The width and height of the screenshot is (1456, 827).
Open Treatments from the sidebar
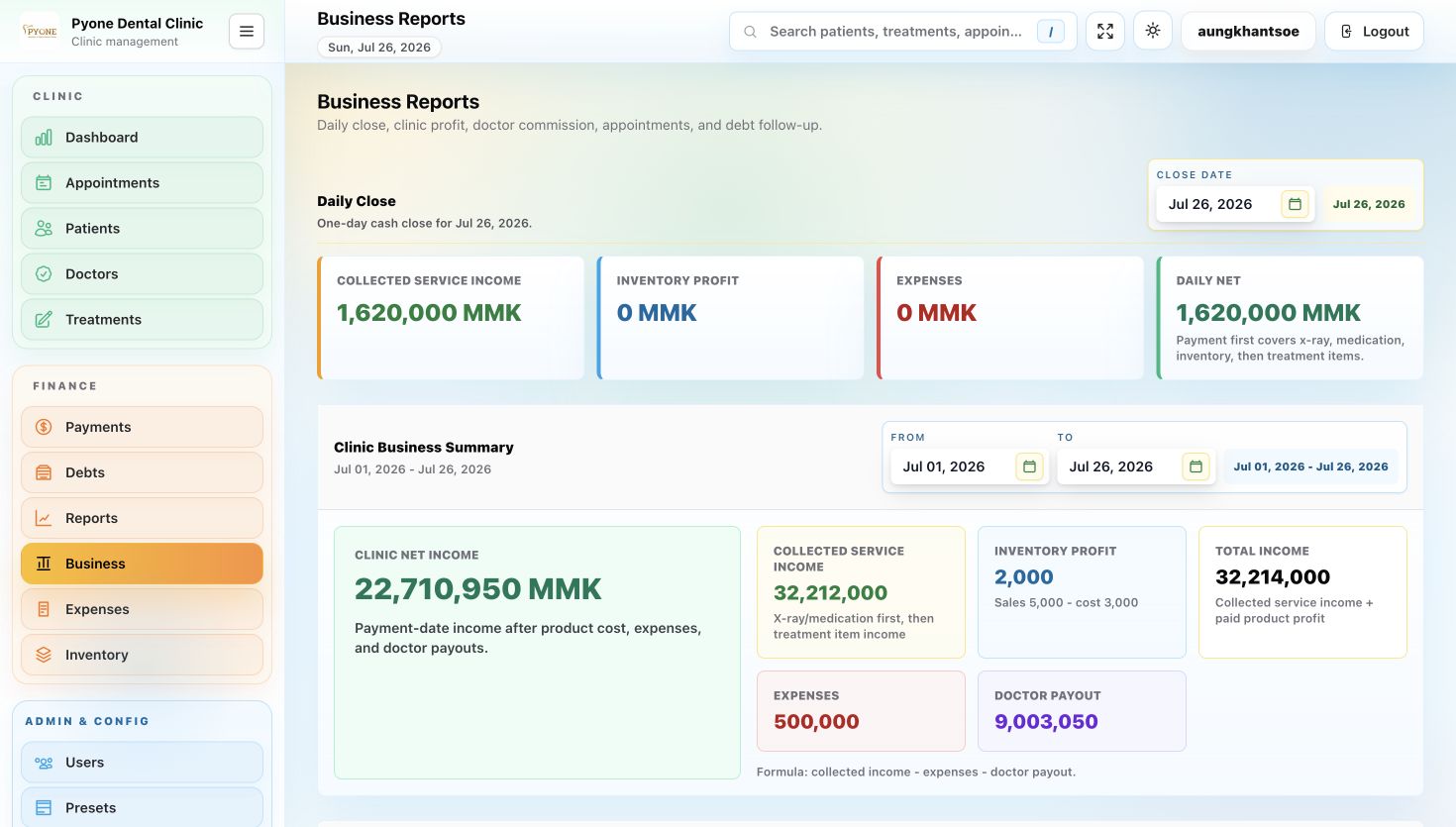click(142, 320)
